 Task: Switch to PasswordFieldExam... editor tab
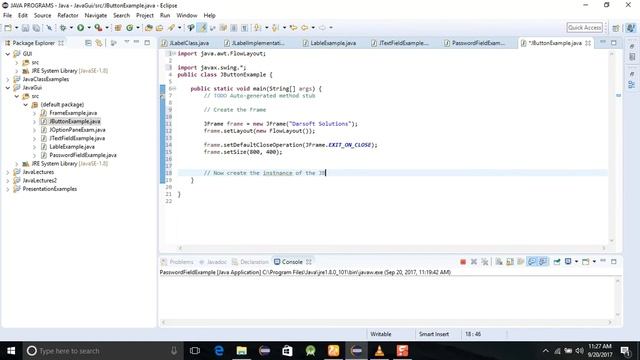pyautogui.click(x=478, y=43)
